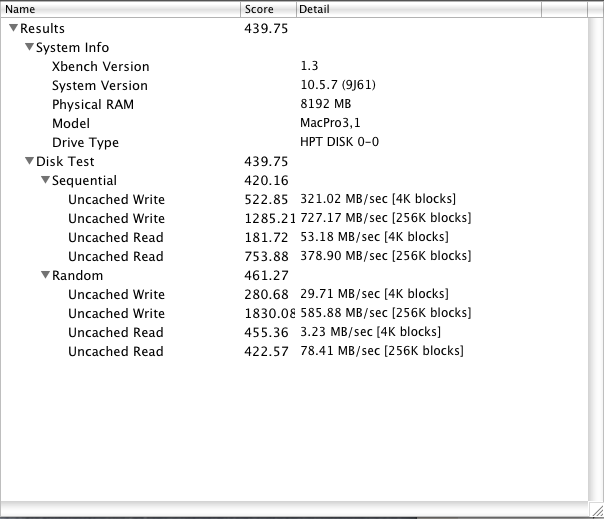Viewport: 604px width, 519px height.
Task: Click detail 29.71 MB/sec [4K blocks]
Action: tap(374, 294)
